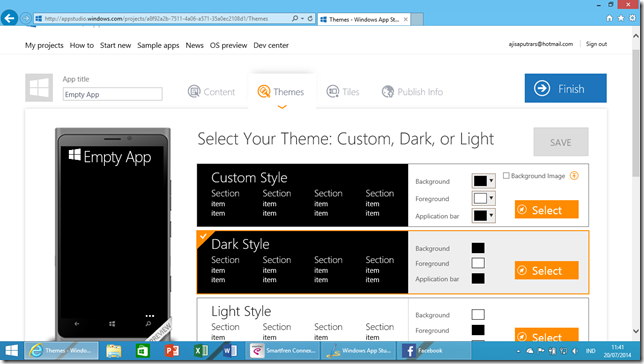This screenshot has width=644, height=364.
Task: Click the Dark Style Application bar swatch
Action: (x=478, y=279)
